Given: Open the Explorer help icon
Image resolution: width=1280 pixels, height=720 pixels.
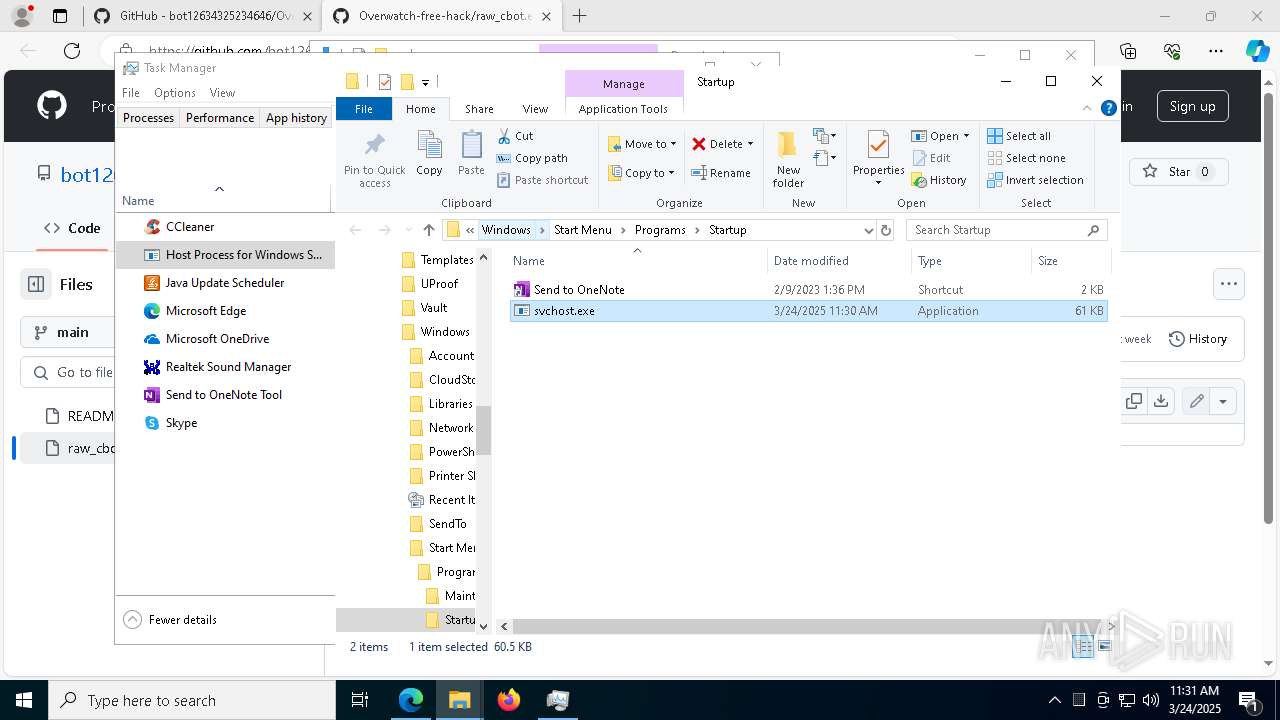Looking at the screenshot, I should pos(1108,108).
